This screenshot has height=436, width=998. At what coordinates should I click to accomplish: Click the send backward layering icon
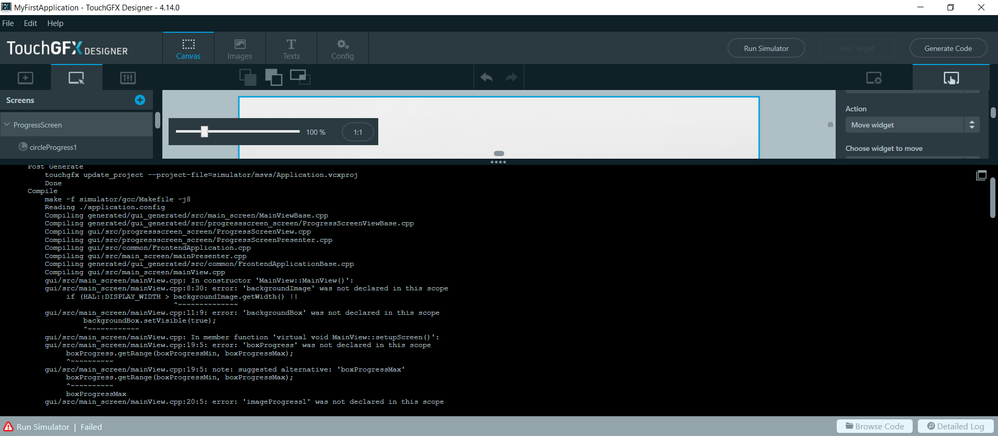tap(248, 77)
